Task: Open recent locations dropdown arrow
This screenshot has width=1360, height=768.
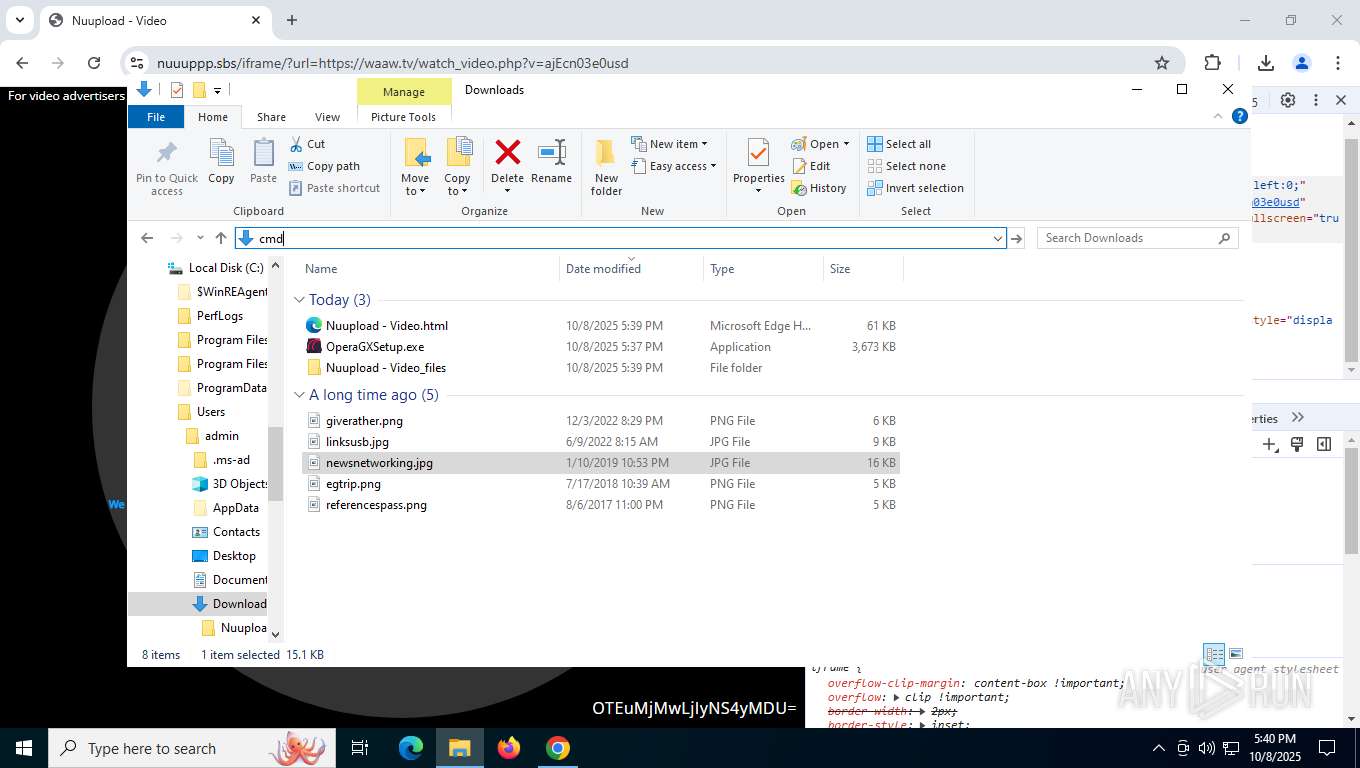Action: coord(200,238)
